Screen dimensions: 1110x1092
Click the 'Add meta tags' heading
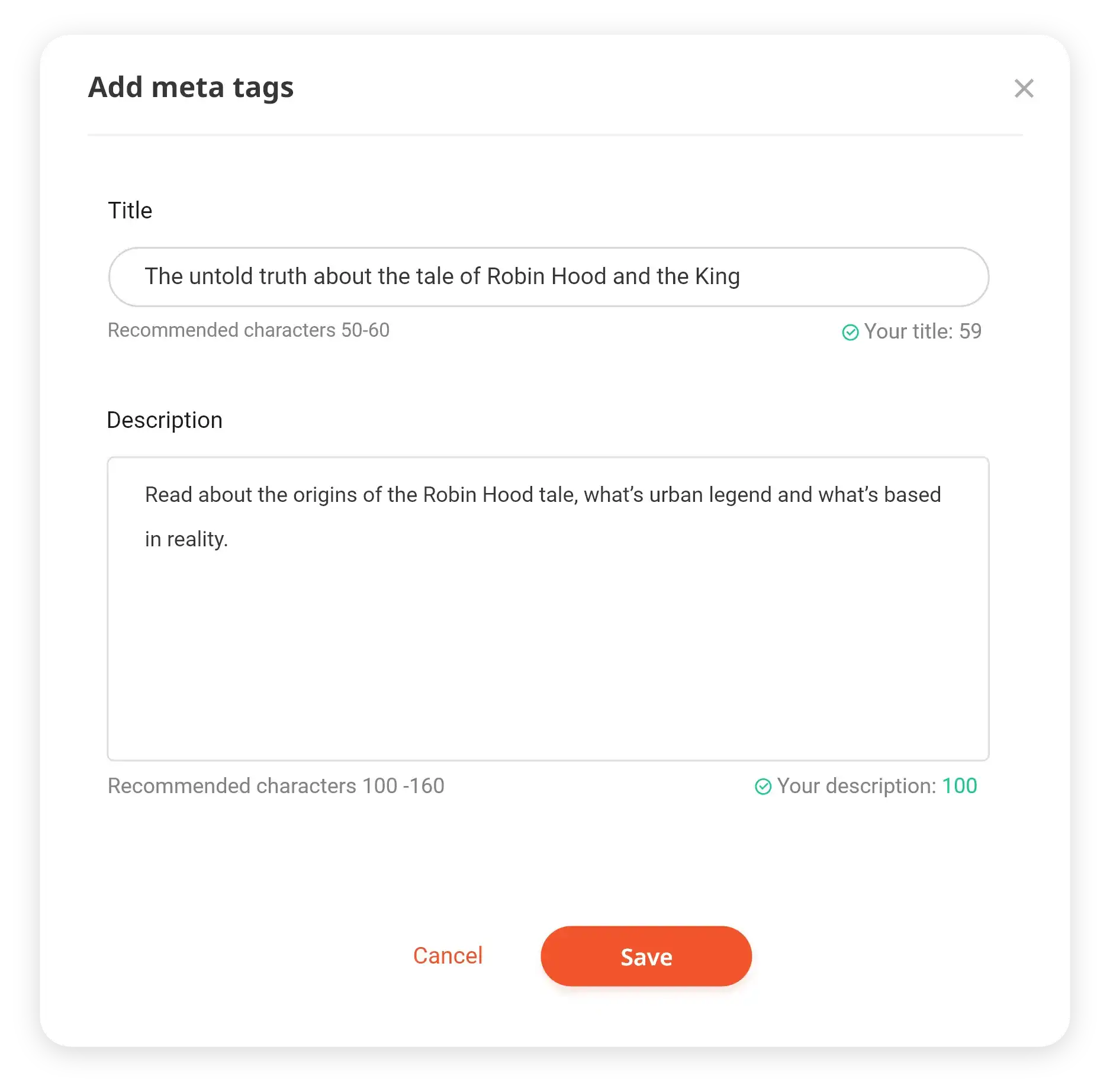click(191, 88)
